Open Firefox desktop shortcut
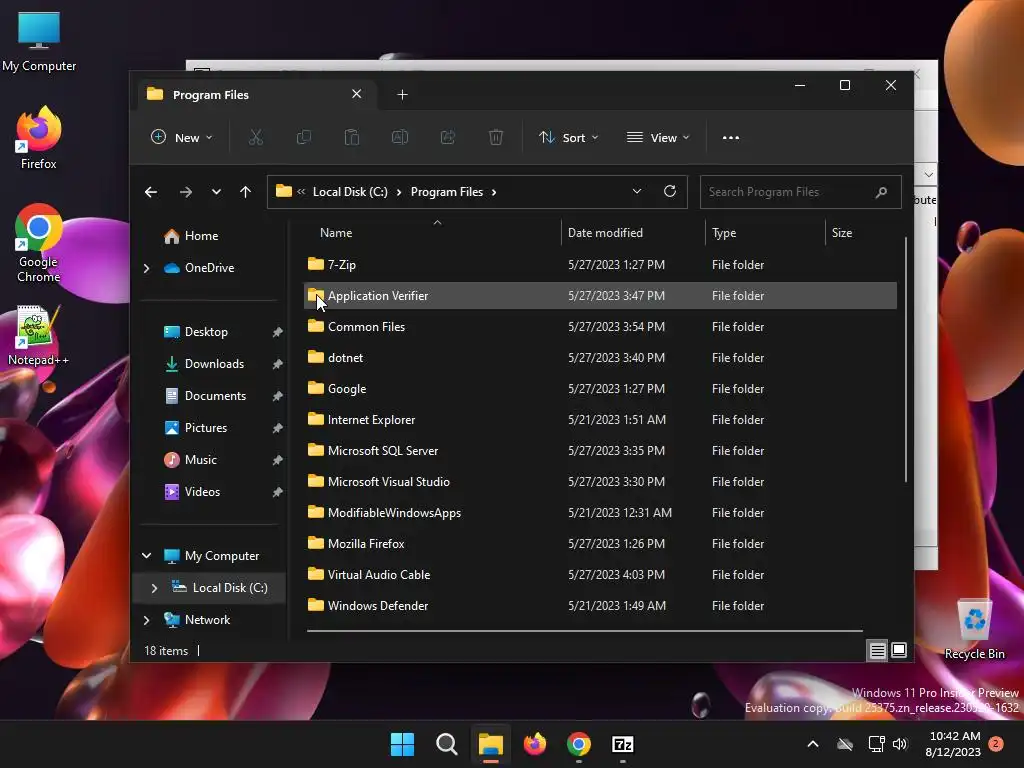Viewport: 1024px width, 768px height. point(39,138)
